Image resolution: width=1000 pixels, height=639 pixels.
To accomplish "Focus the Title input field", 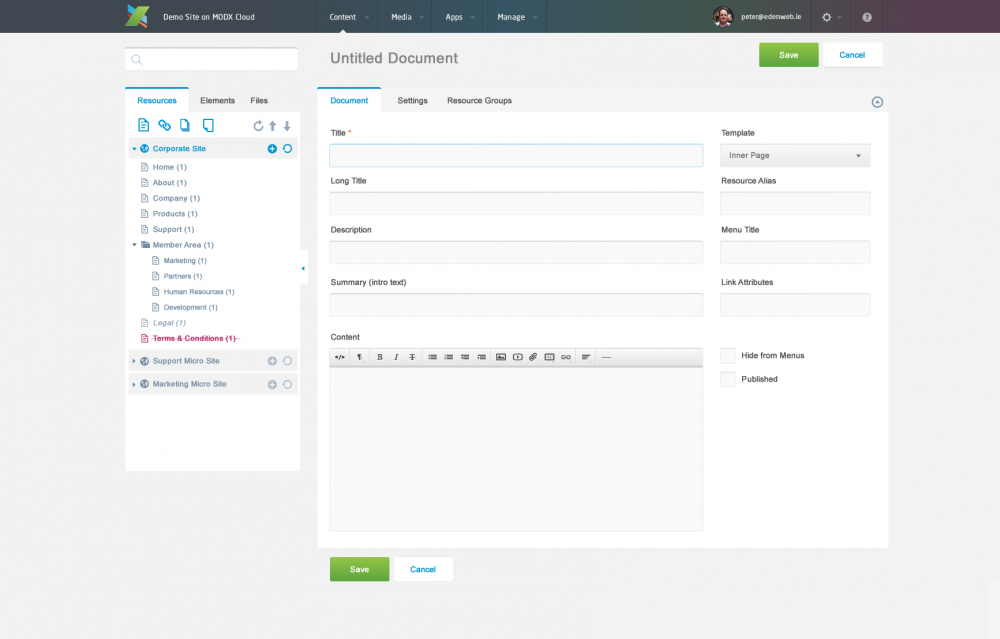I will (x=516, y=156).
